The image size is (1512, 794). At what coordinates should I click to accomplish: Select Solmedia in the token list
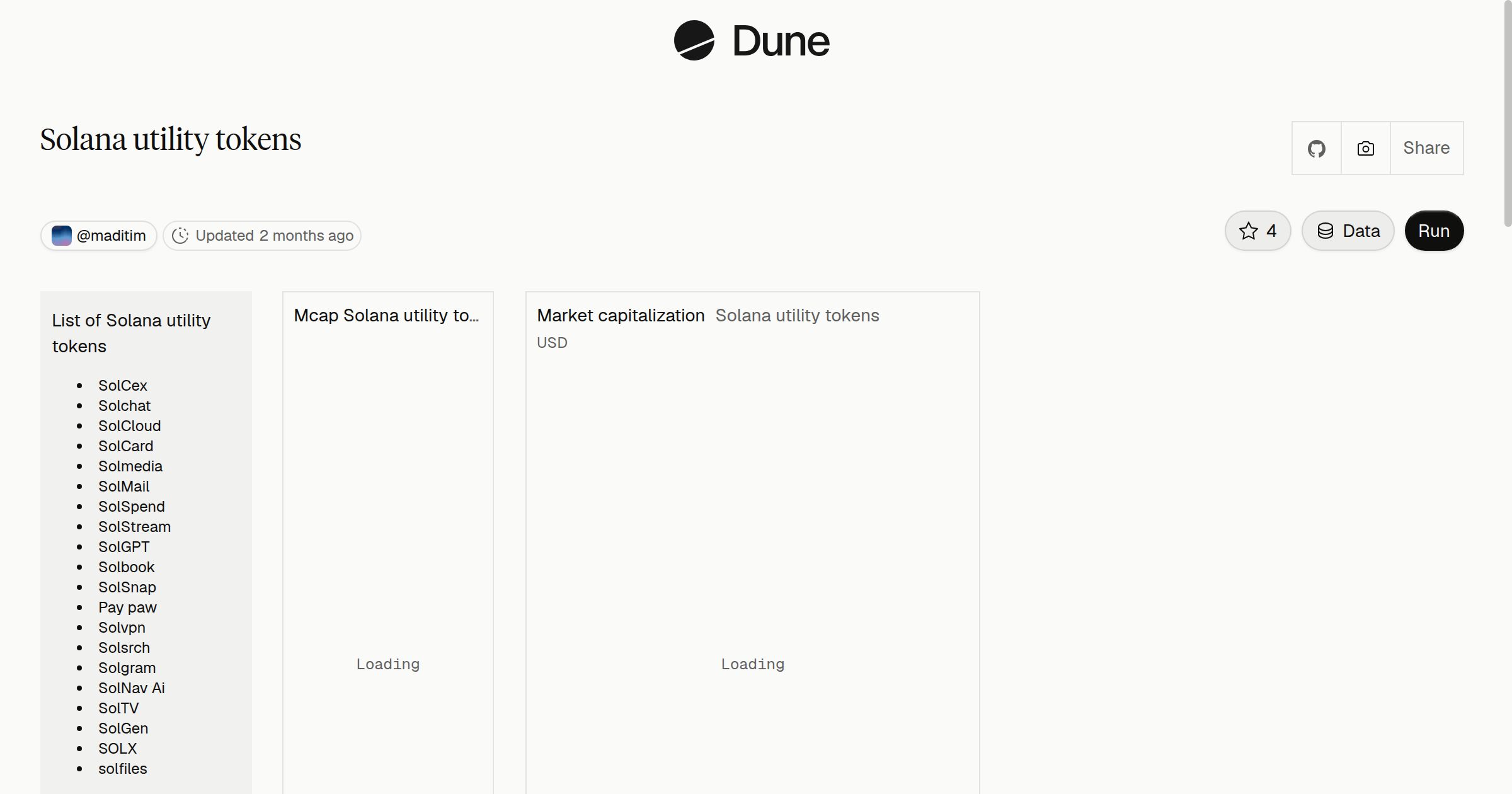[x=130, y=466]
